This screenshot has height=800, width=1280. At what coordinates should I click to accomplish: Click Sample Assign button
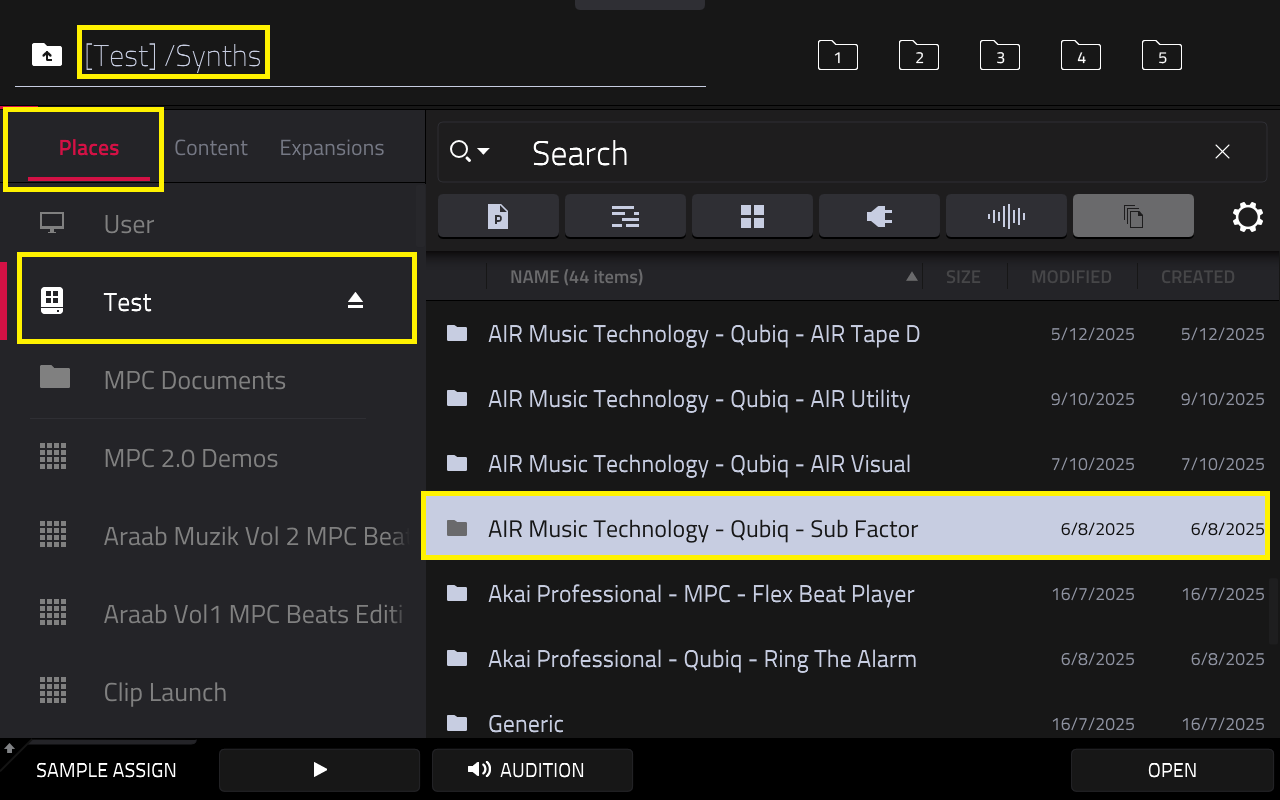tap(106, 770)
